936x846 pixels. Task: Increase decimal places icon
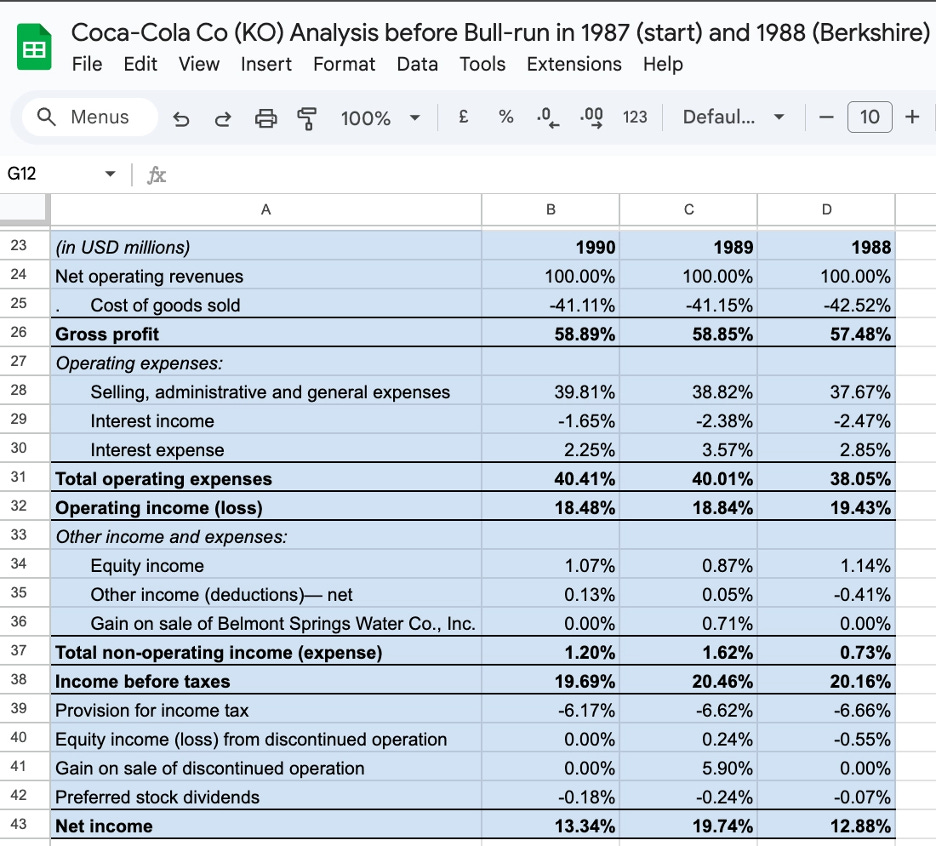pyautogui.click(x=592, y=117)
